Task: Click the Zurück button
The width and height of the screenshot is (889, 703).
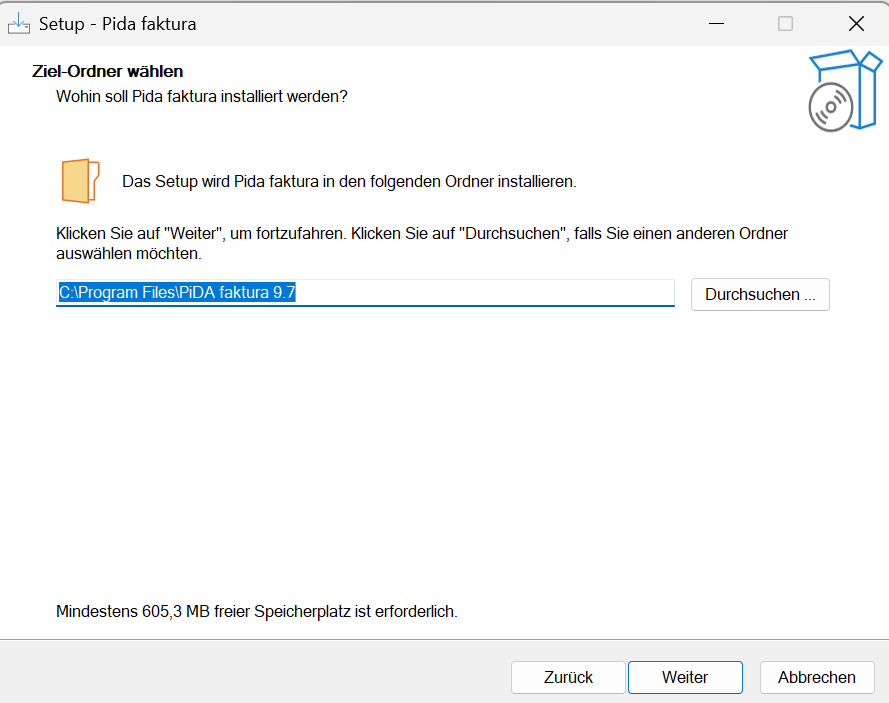Action: (568, 677)
